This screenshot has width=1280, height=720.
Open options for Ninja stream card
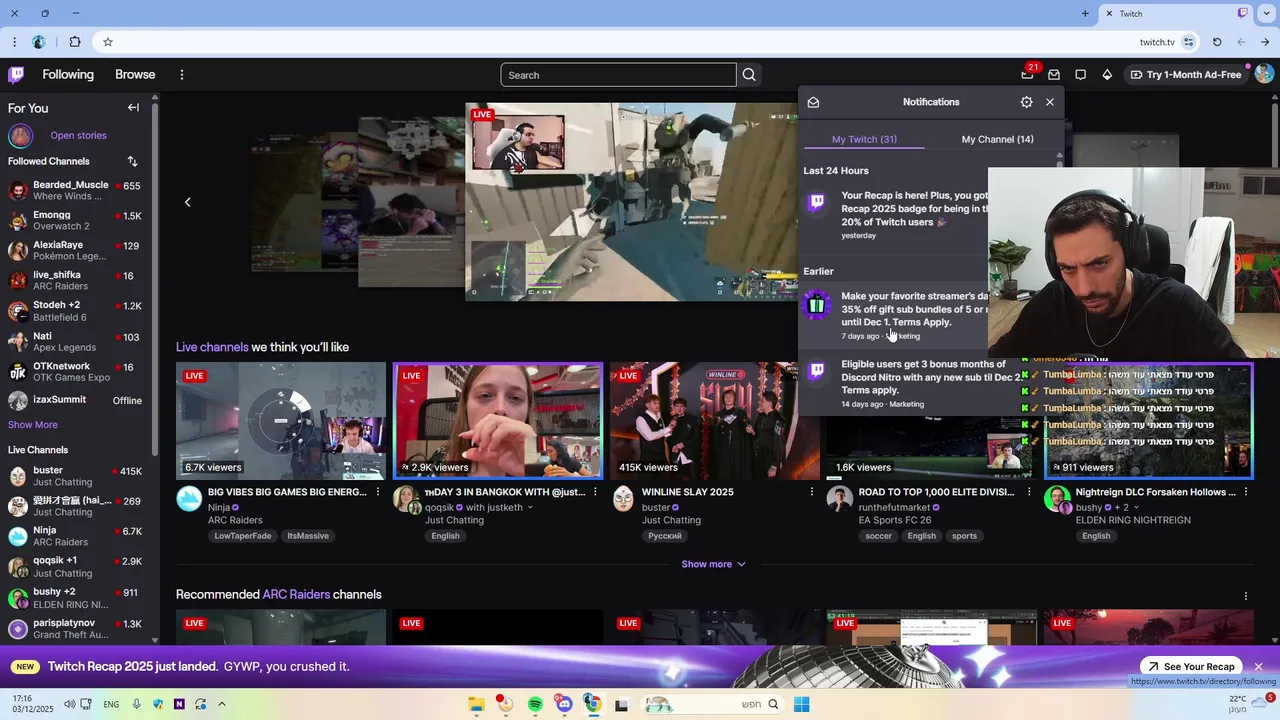(x=377, y=492)
